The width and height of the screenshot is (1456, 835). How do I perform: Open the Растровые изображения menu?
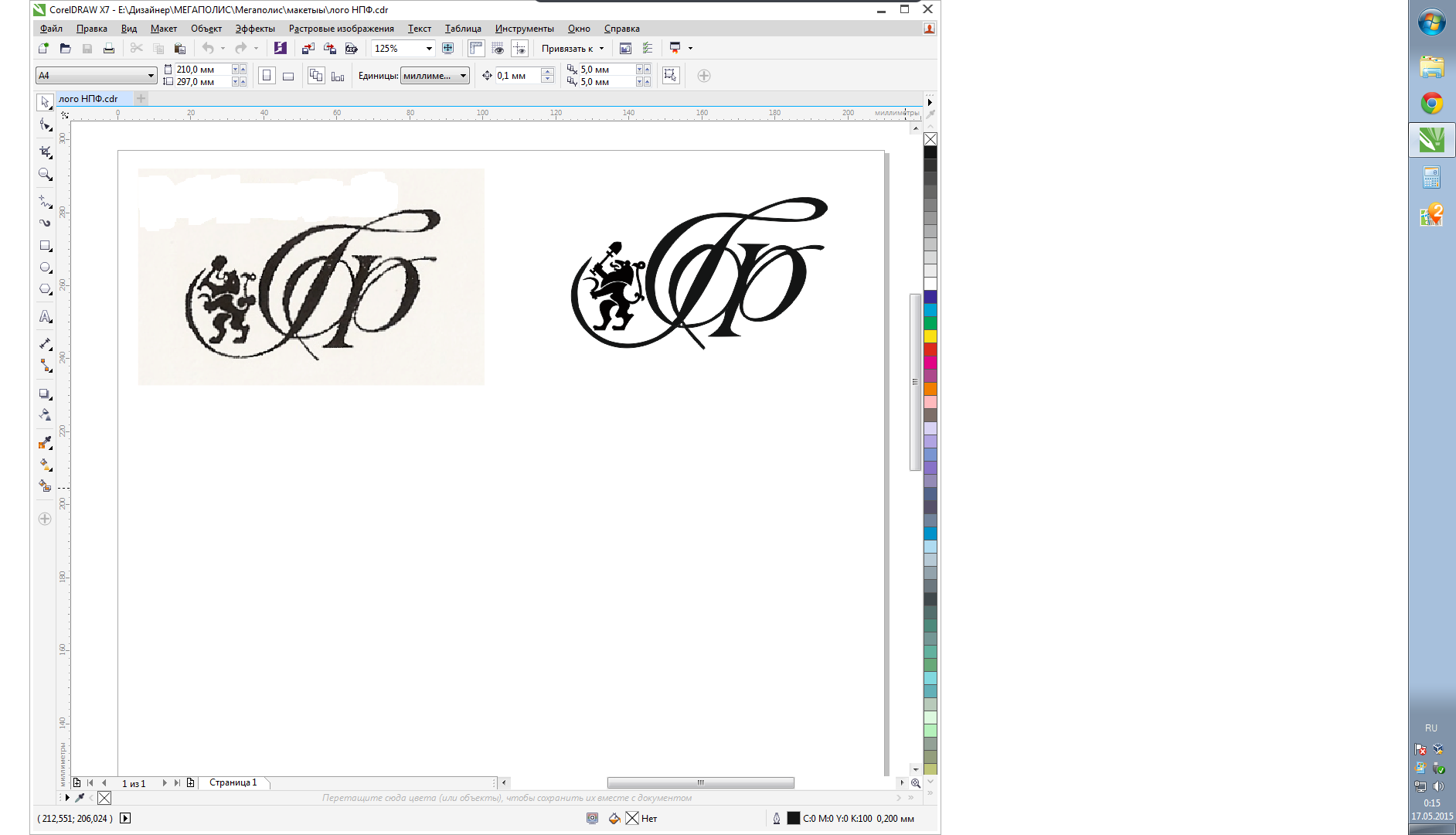[341, 29]
